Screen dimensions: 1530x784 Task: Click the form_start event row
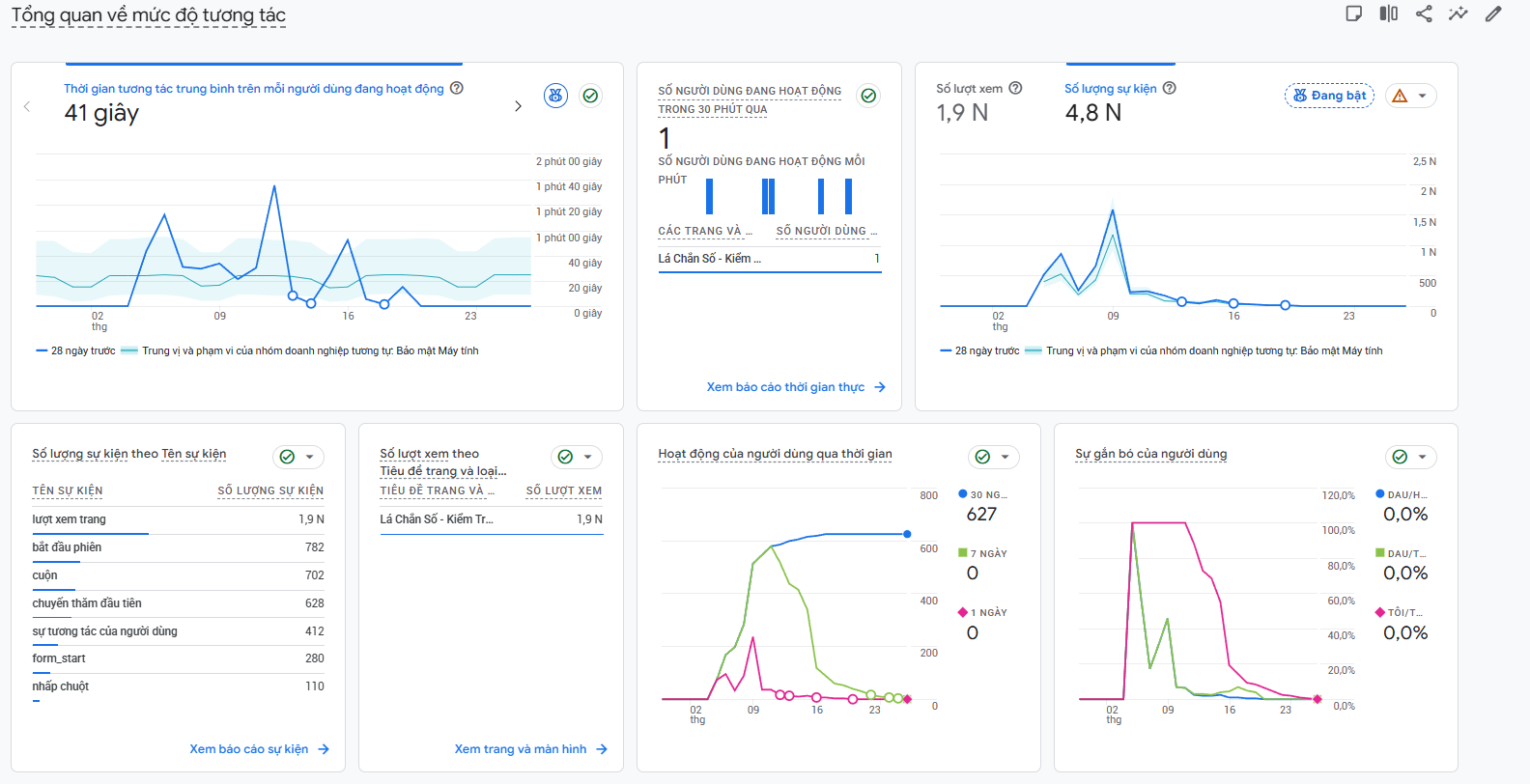click(178, 658)
